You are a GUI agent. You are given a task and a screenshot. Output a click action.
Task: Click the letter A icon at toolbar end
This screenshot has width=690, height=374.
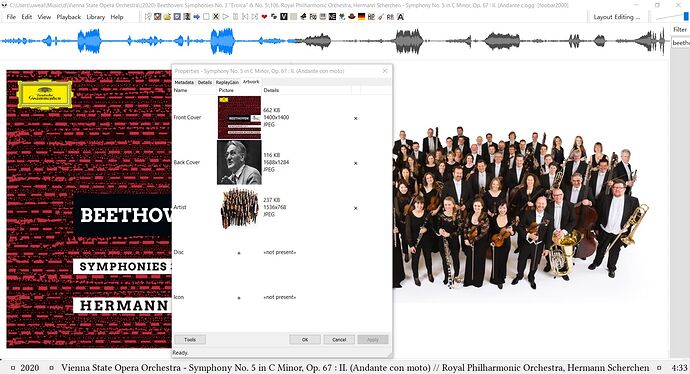[x=400, y=17]
